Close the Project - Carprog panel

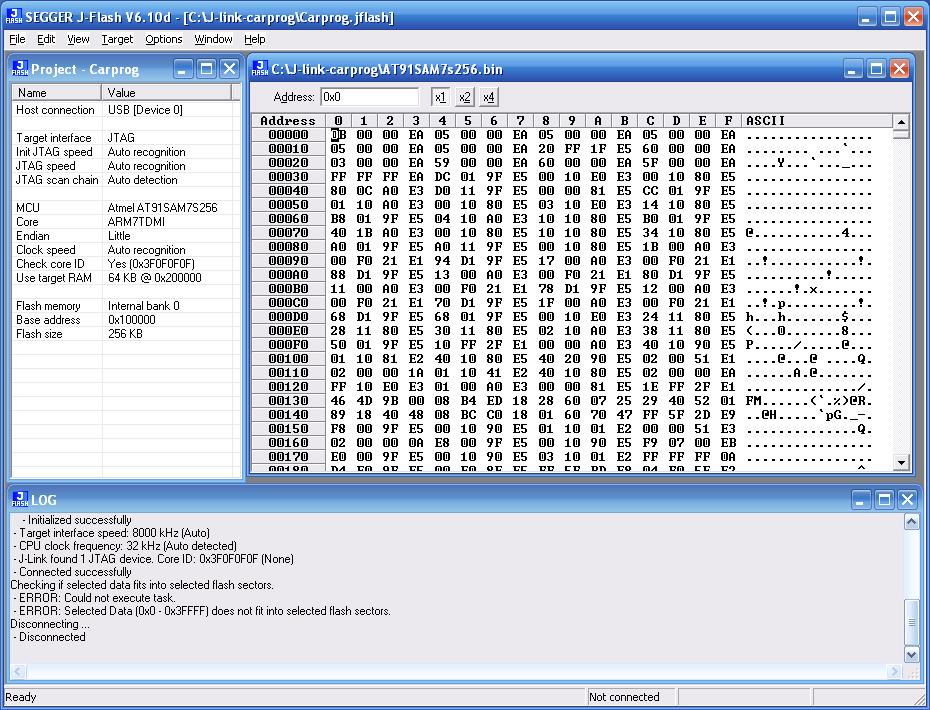[x=230, y=69]
